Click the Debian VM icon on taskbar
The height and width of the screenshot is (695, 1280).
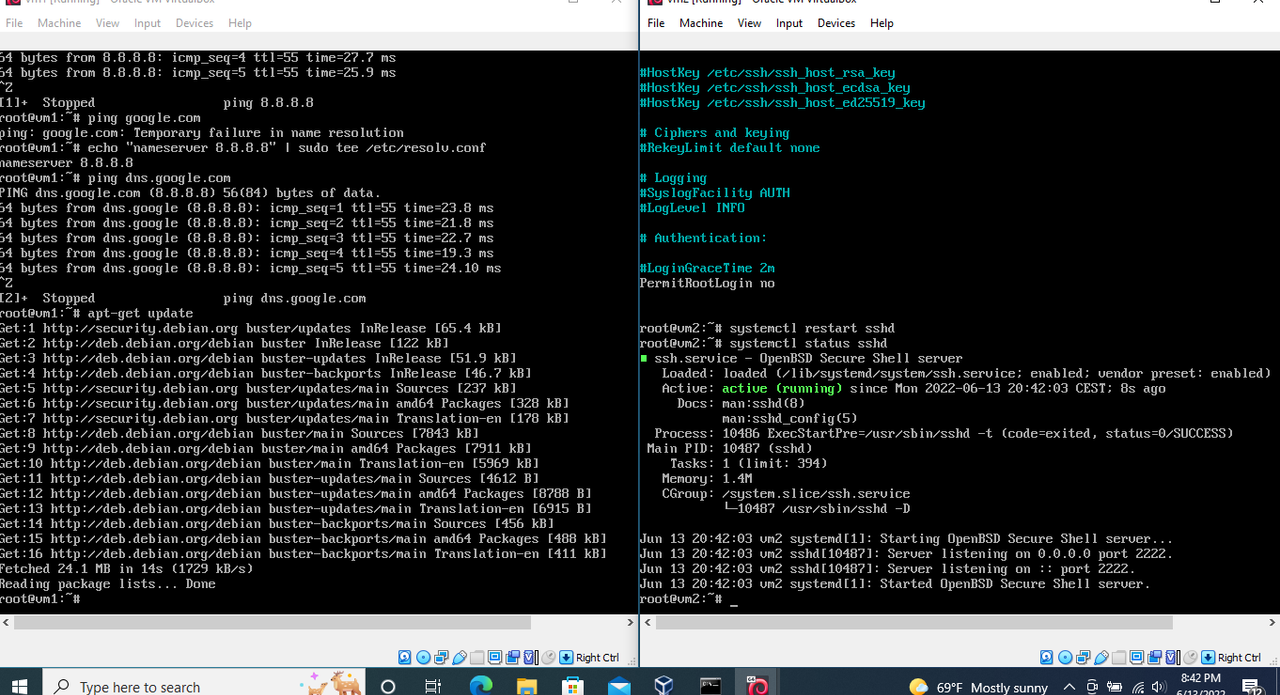pos(757,686)
